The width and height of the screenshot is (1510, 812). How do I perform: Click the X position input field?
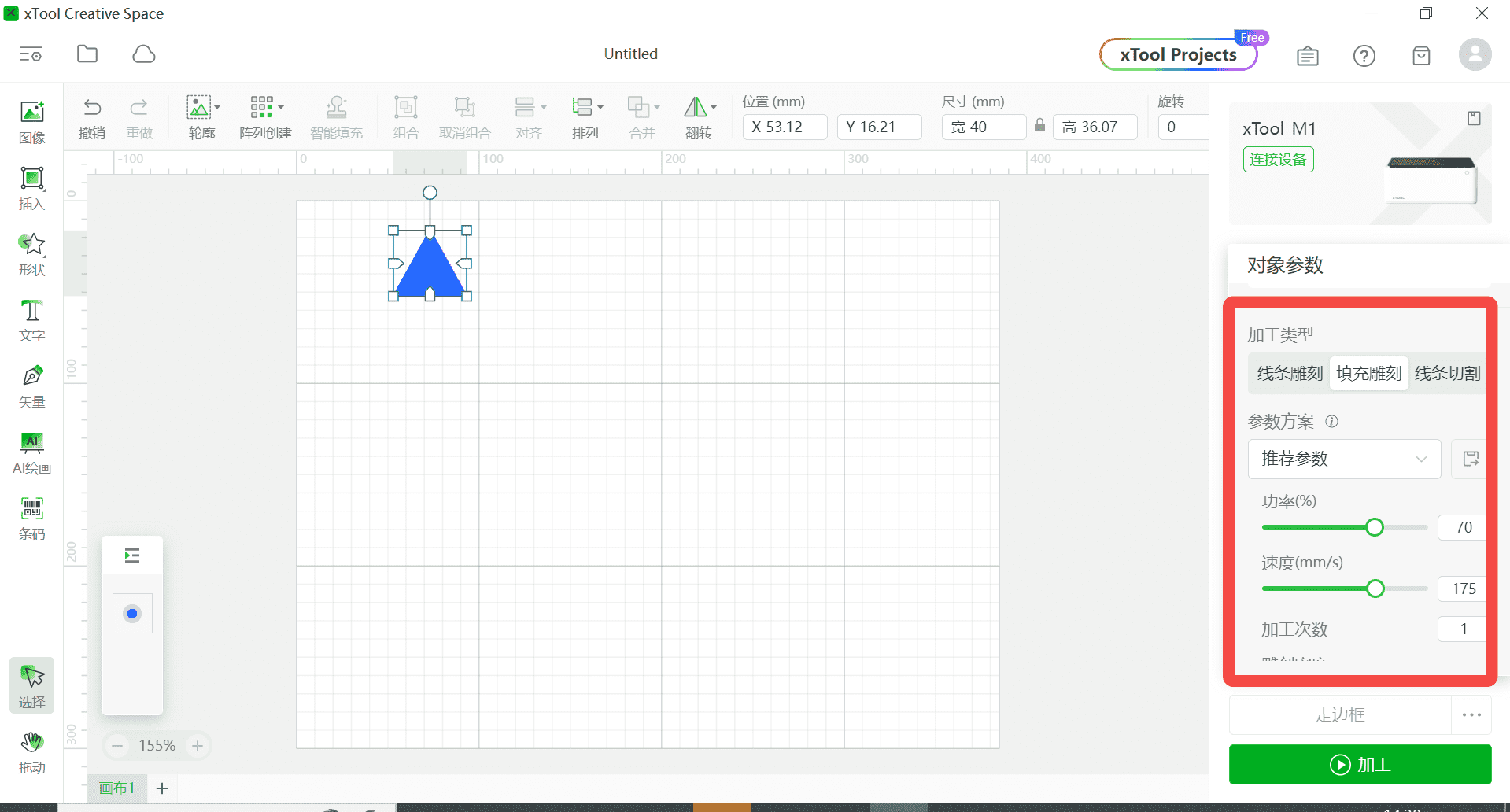(x=785, y=127)
